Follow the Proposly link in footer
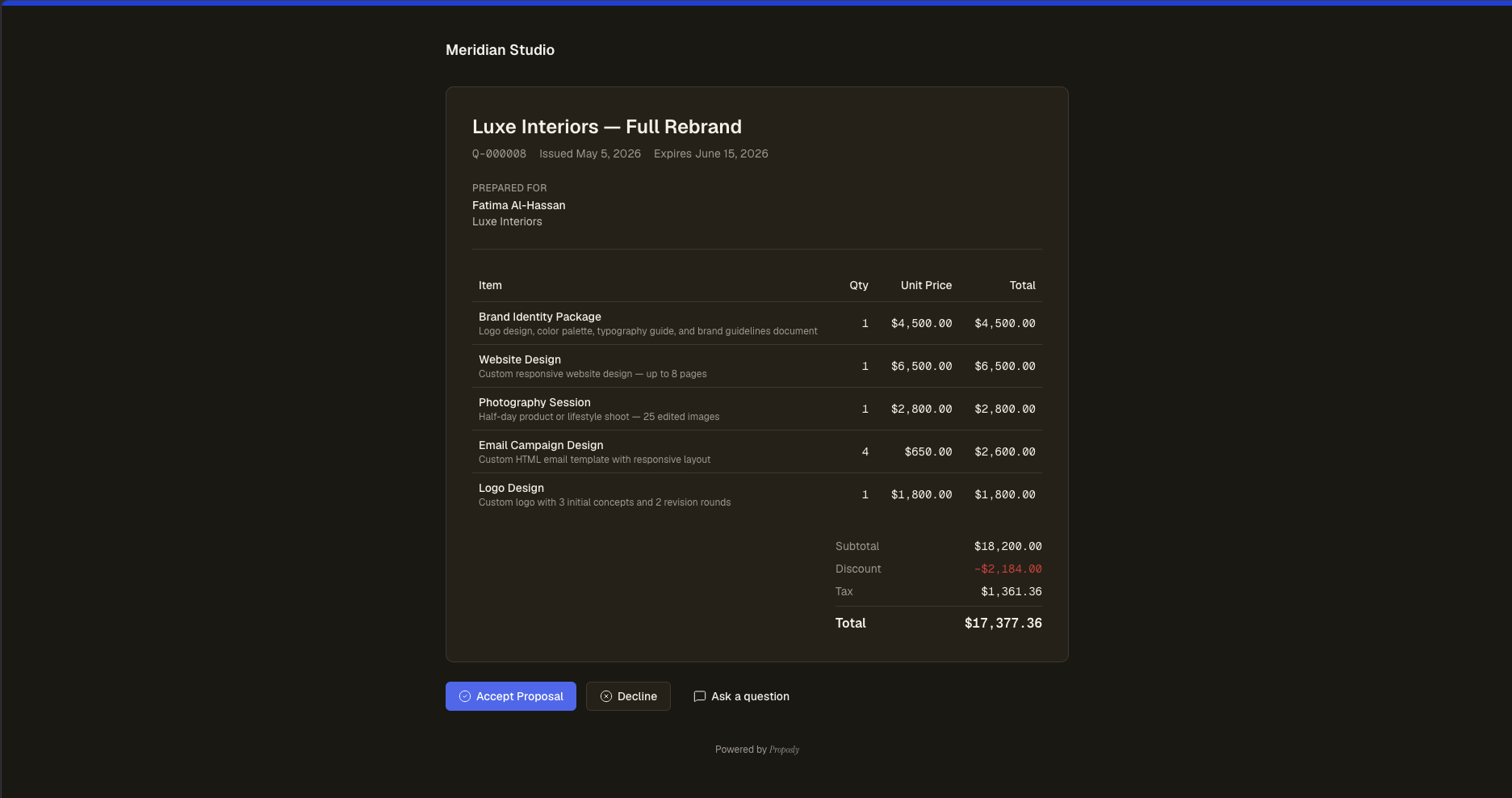The height and width of the screenshot is (798, 1512). click(x=784, y=750)
